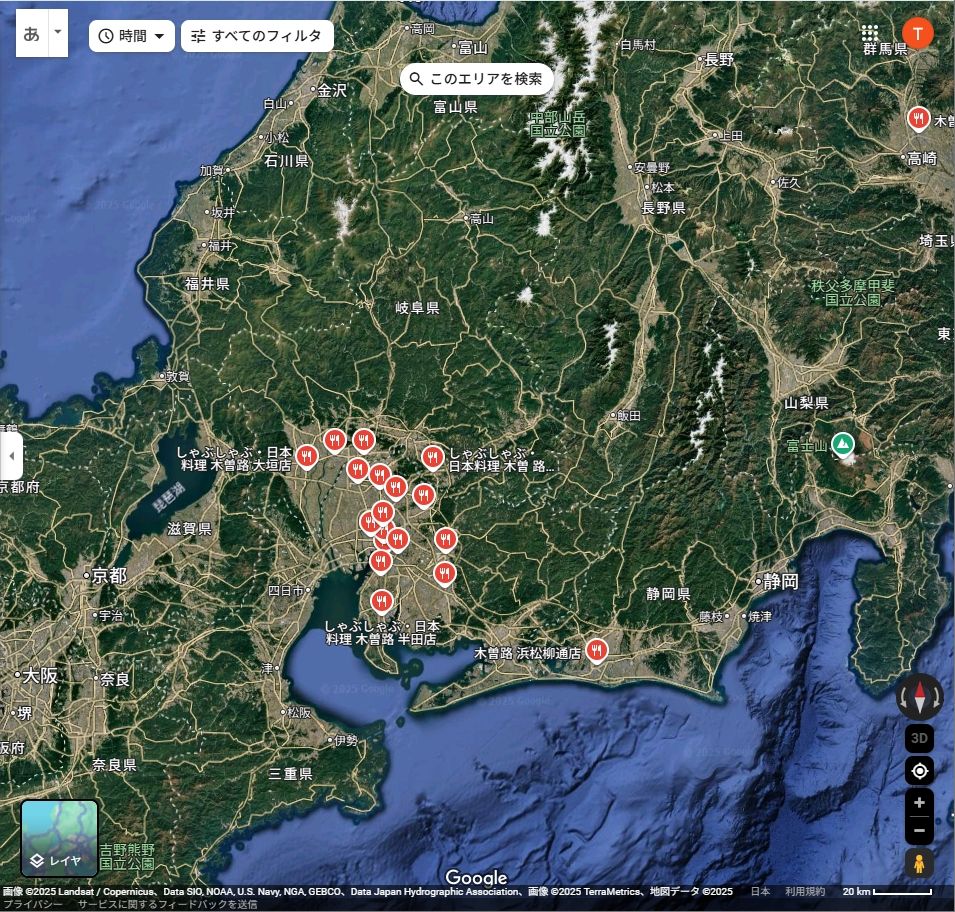The height and width of the screenshot is (912, 955).
Task: Select 木曽路 大垣店 restaurant pin
Action: 307,457
